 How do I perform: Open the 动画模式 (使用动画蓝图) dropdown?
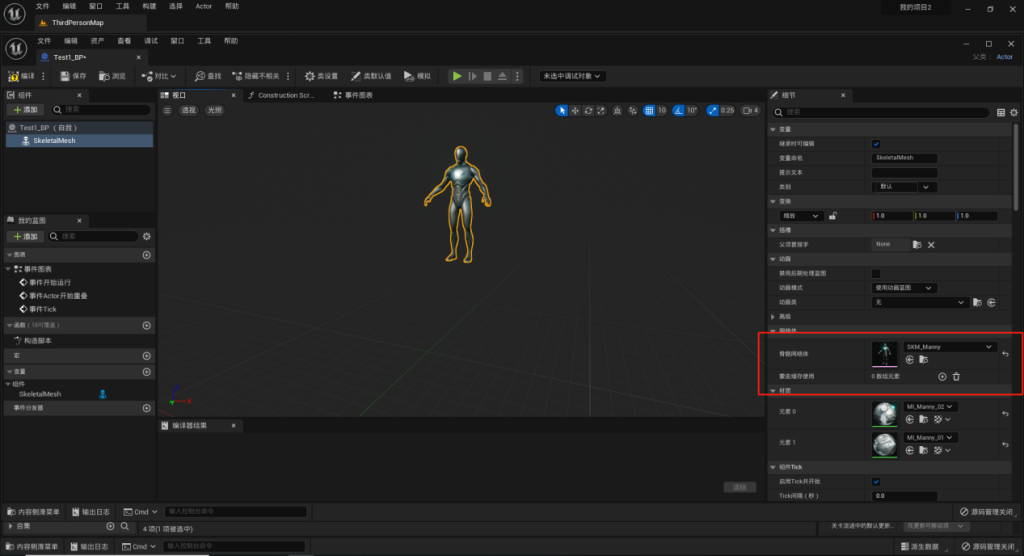[x=903, y=288]
